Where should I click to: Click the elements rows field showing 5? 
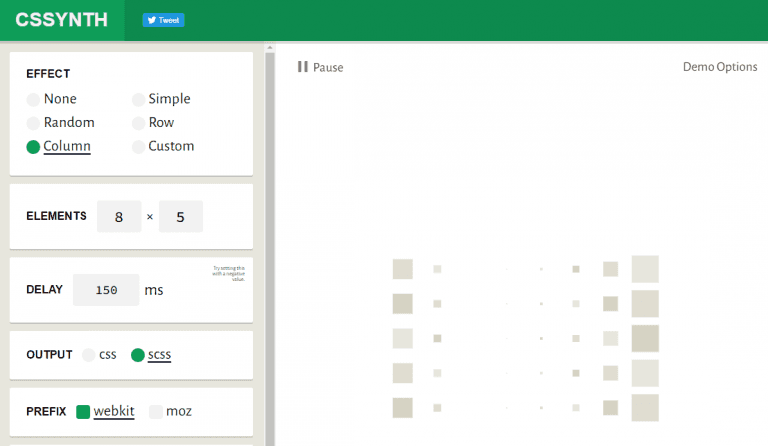click(x=181, y=216)
